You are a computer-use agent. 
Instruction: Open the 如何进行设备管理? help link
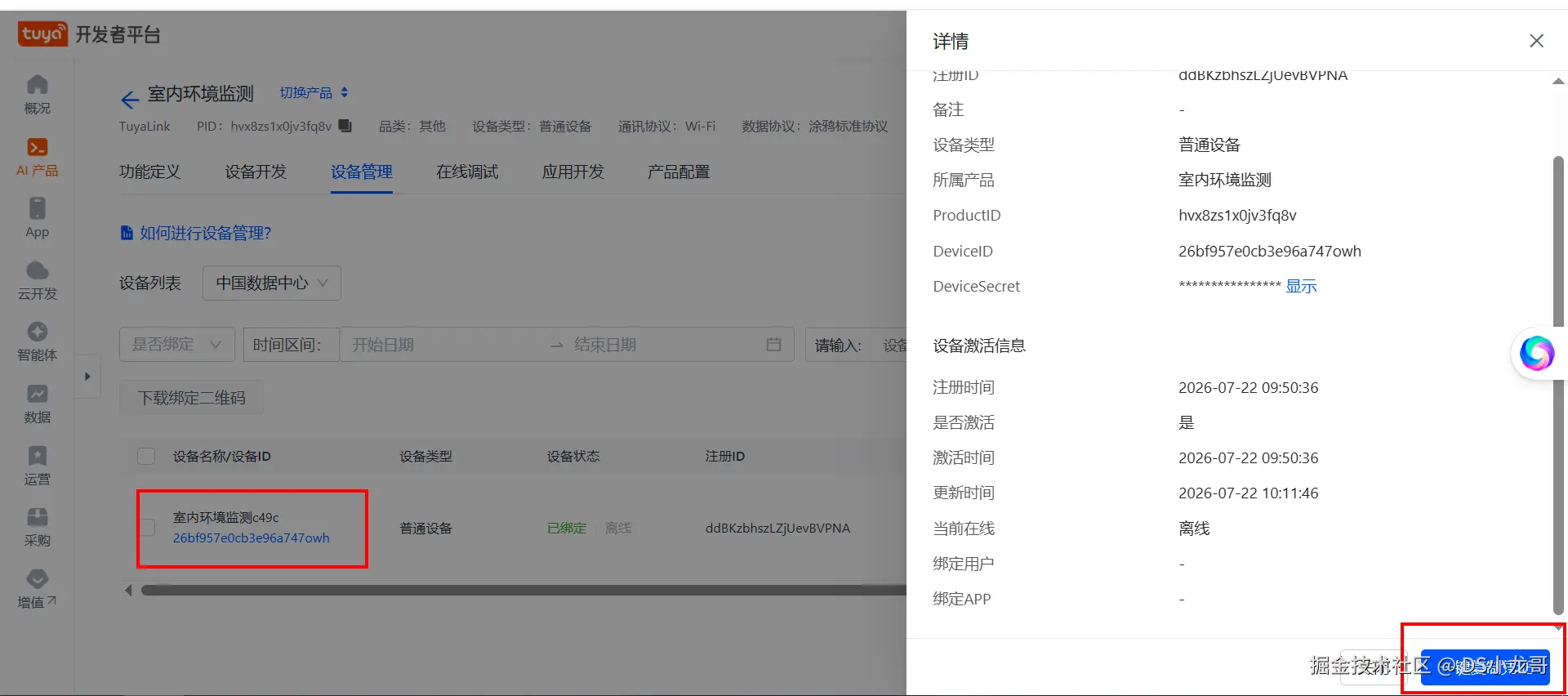196,233
